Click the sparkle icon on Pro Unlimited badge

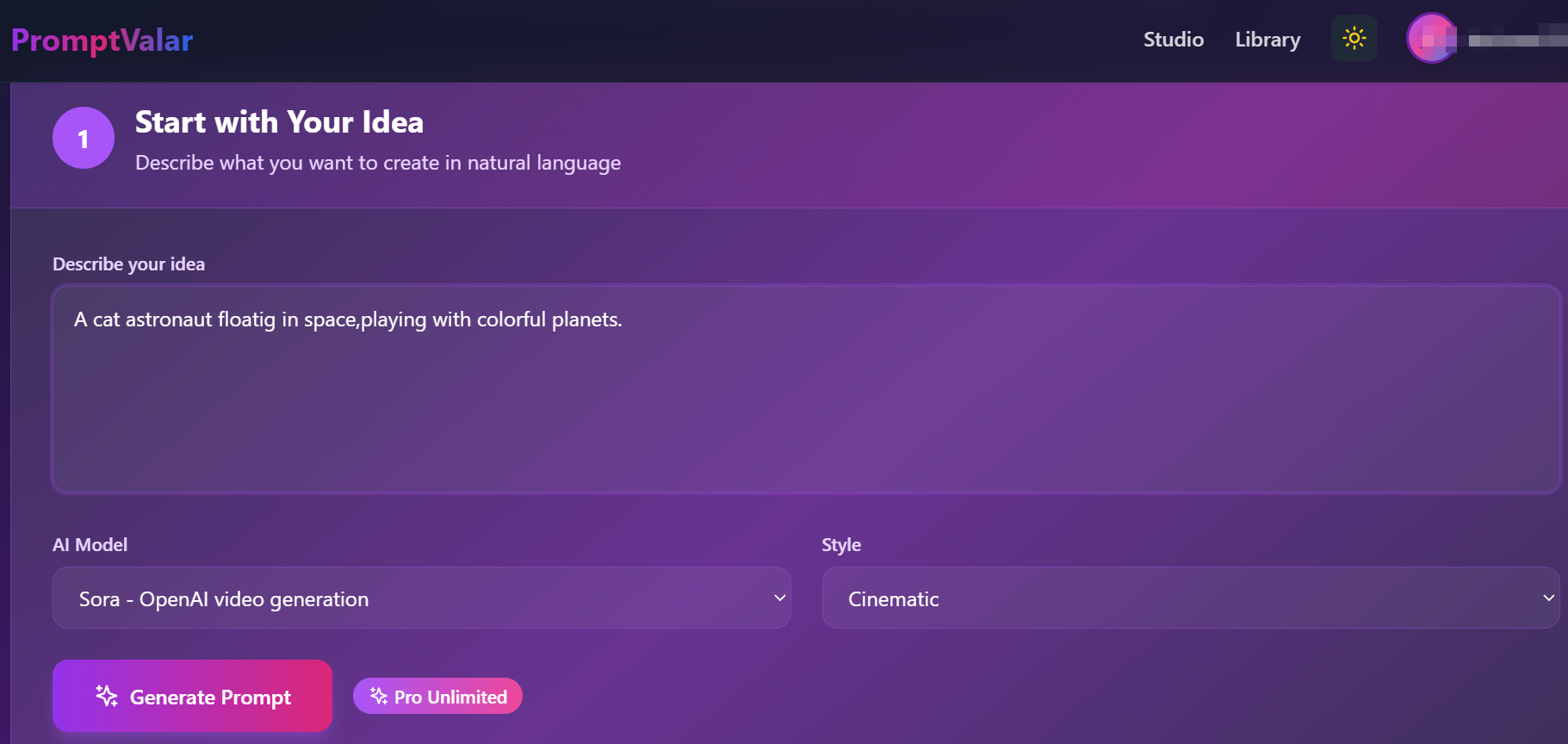(377, 696)
